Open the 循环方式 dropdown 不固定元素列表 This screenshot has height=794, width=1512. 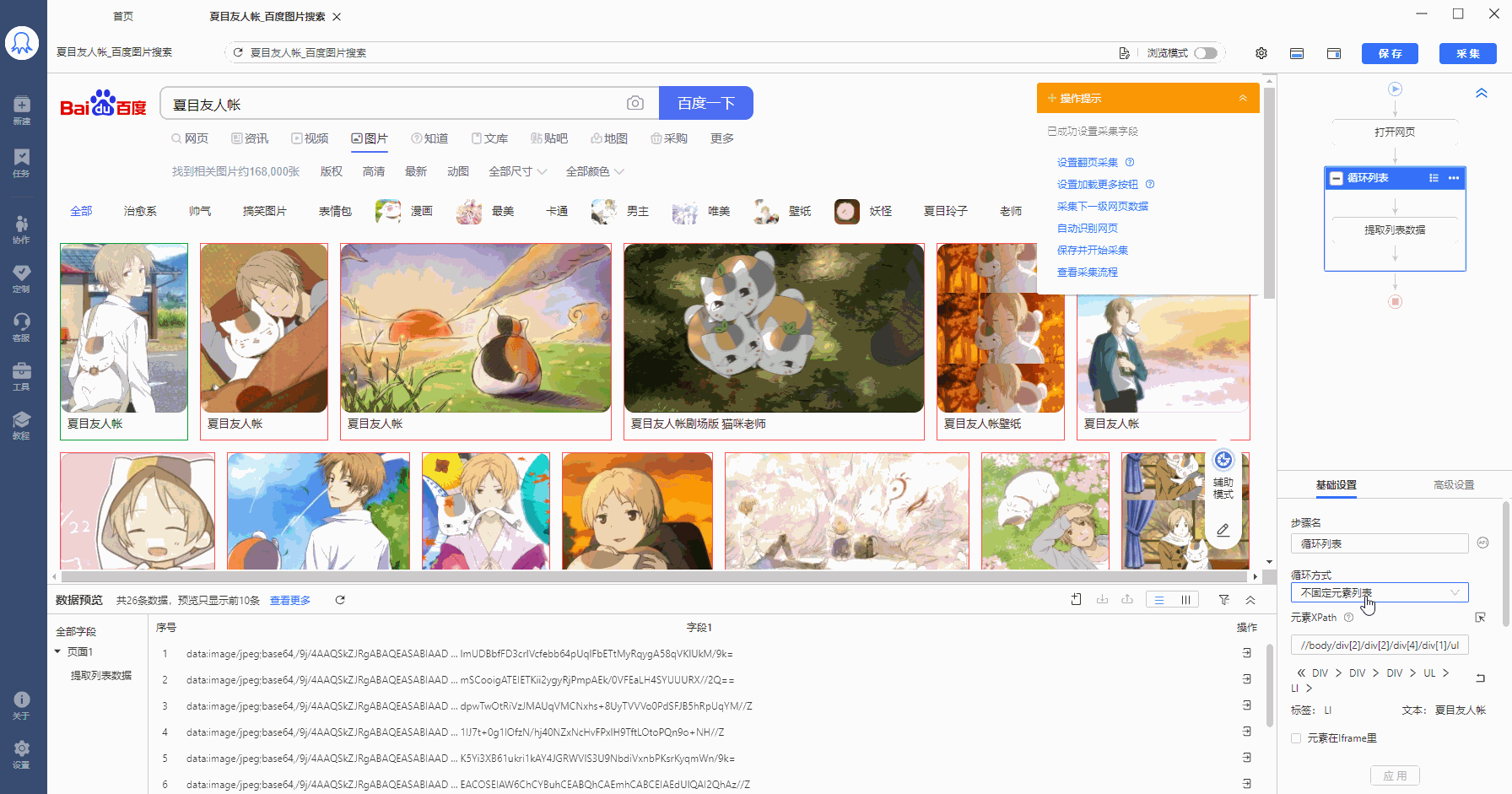click(1380, 592)
